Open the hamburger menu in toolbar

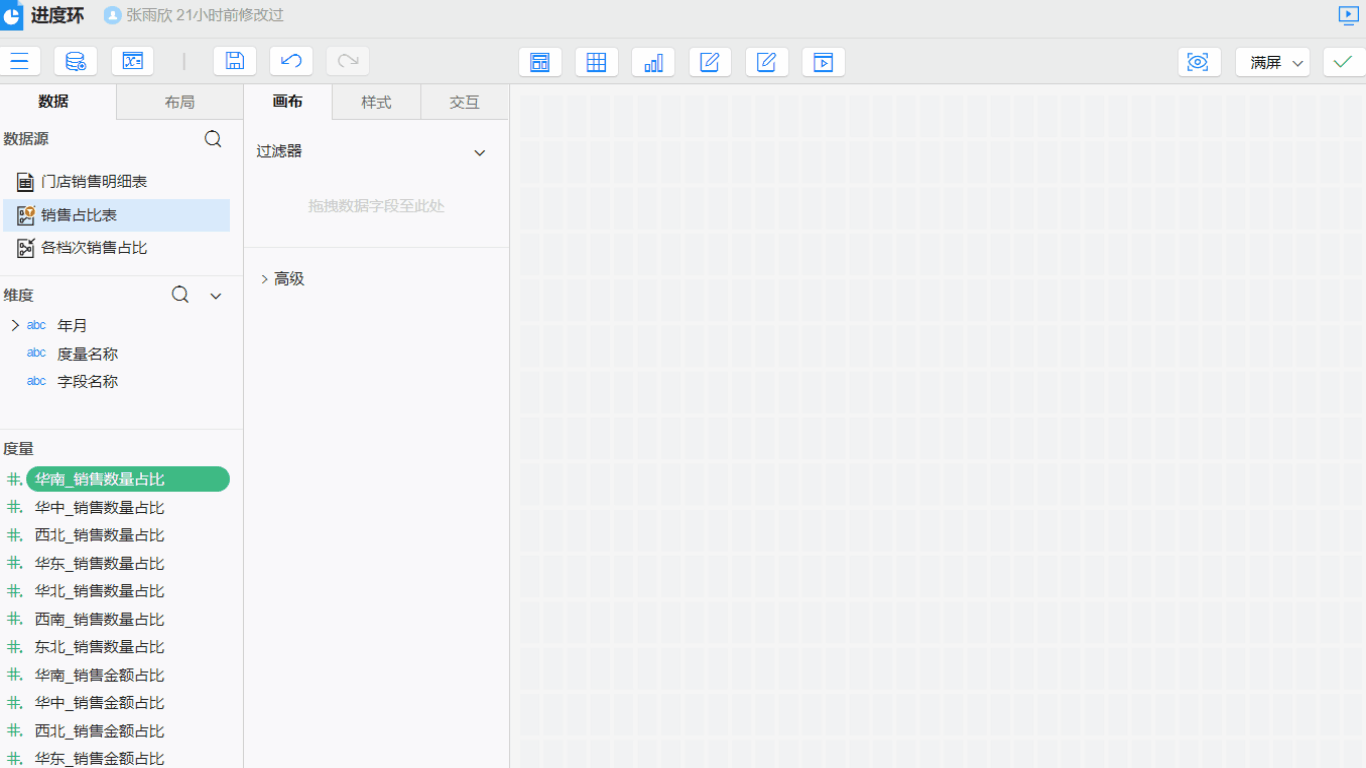19,62
